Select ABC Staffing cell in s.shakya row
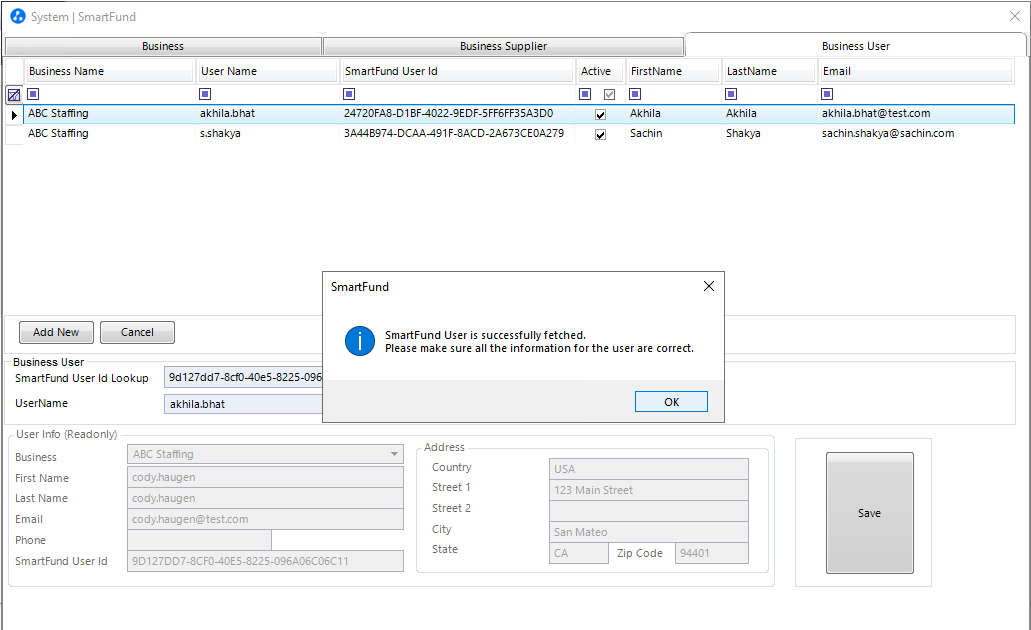 click(x=109, y=133)
